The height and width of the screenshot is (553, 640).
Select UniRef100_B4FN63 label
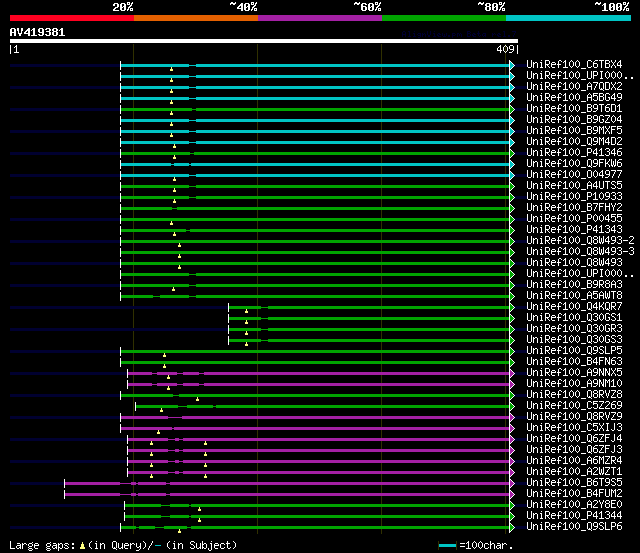[x=574, y=362]
